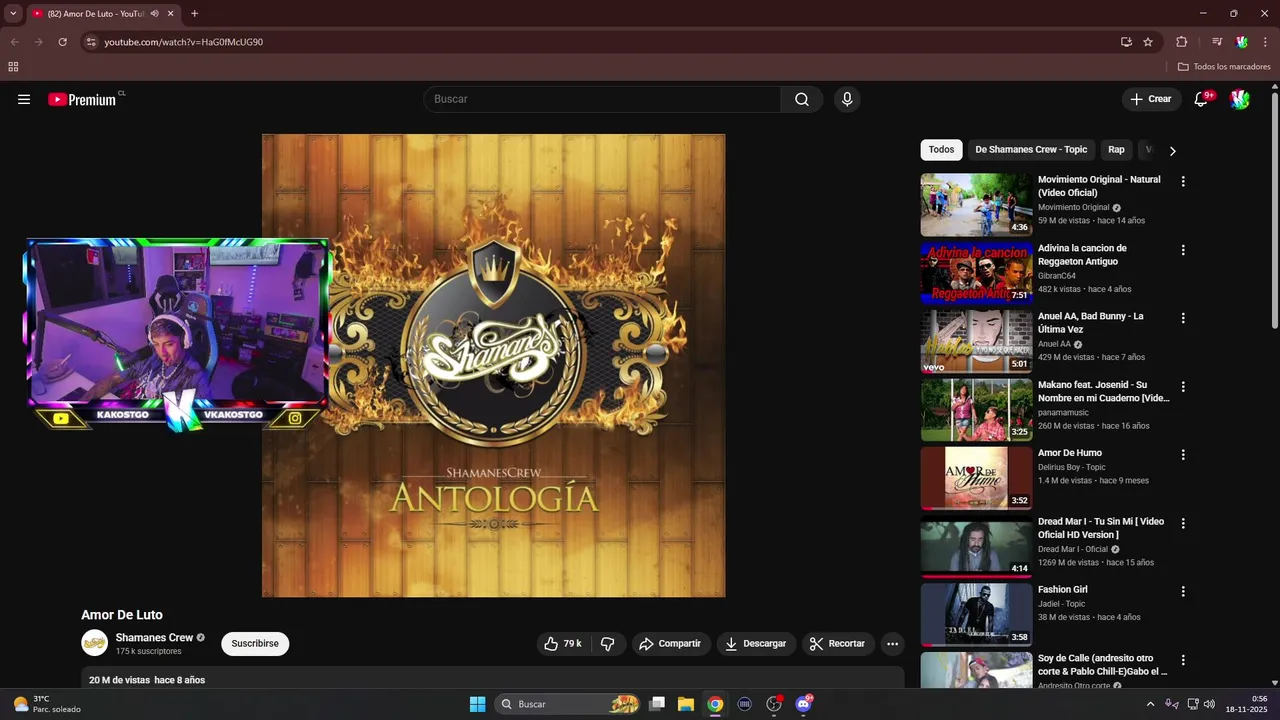Open the account avatar menu
Image resolution: width=1280 pixels, height=720 pixels.
point(1240,99)
